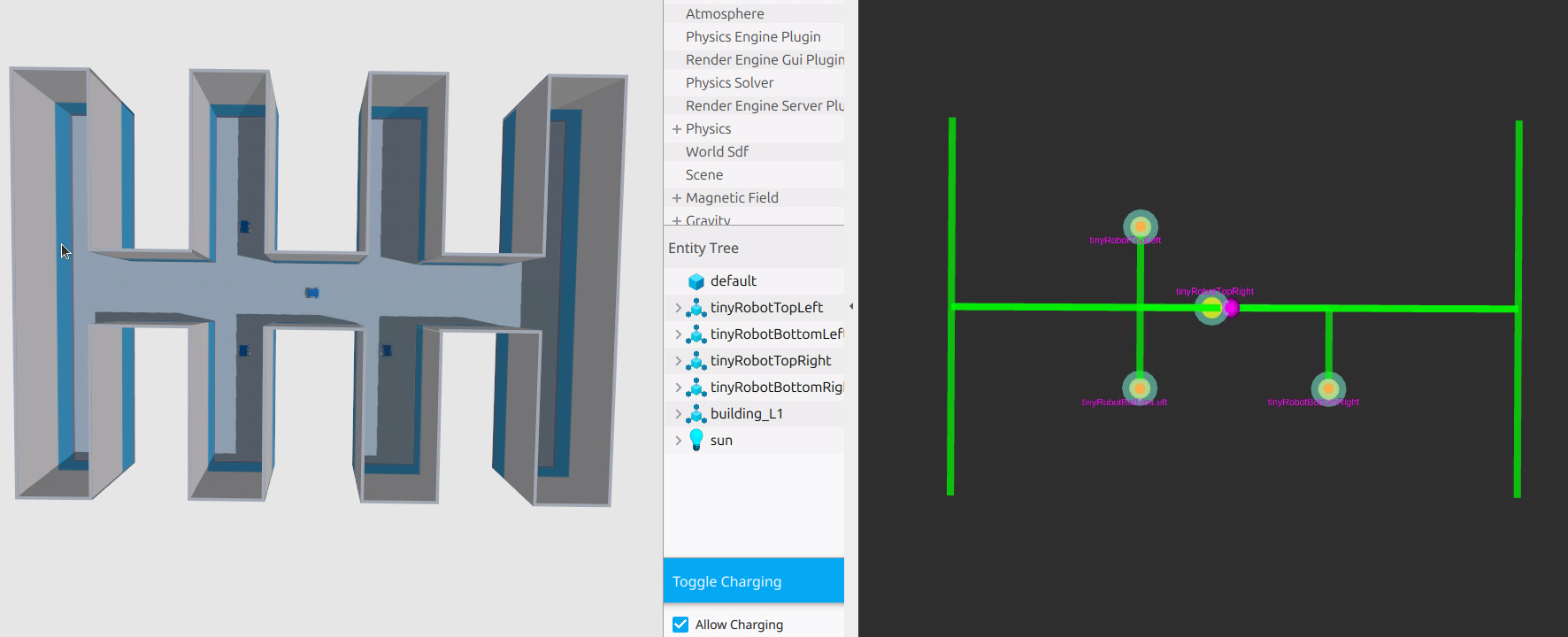Screen dimensions: 1568x637
Task: Expand the Physics component section
Action: pos(677,129)
